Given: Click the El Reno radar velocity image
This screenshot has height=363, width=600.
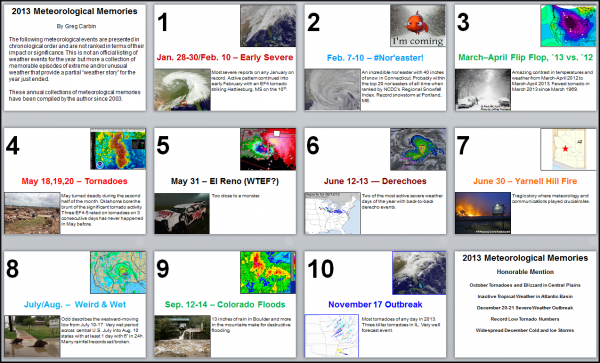Looking at the screenshot, I should point(268,149).
